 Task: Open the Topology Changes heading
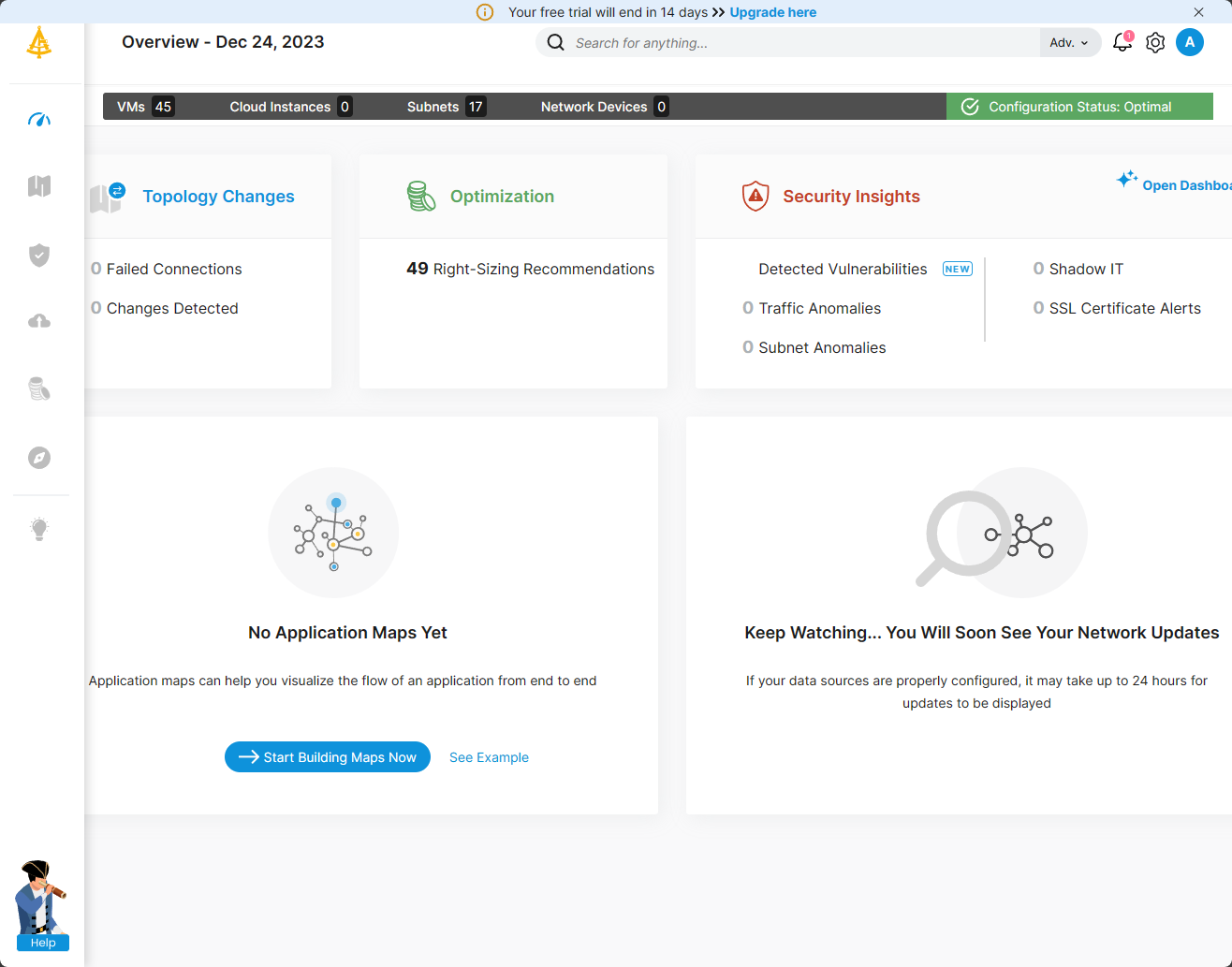[x=219, y=197]
